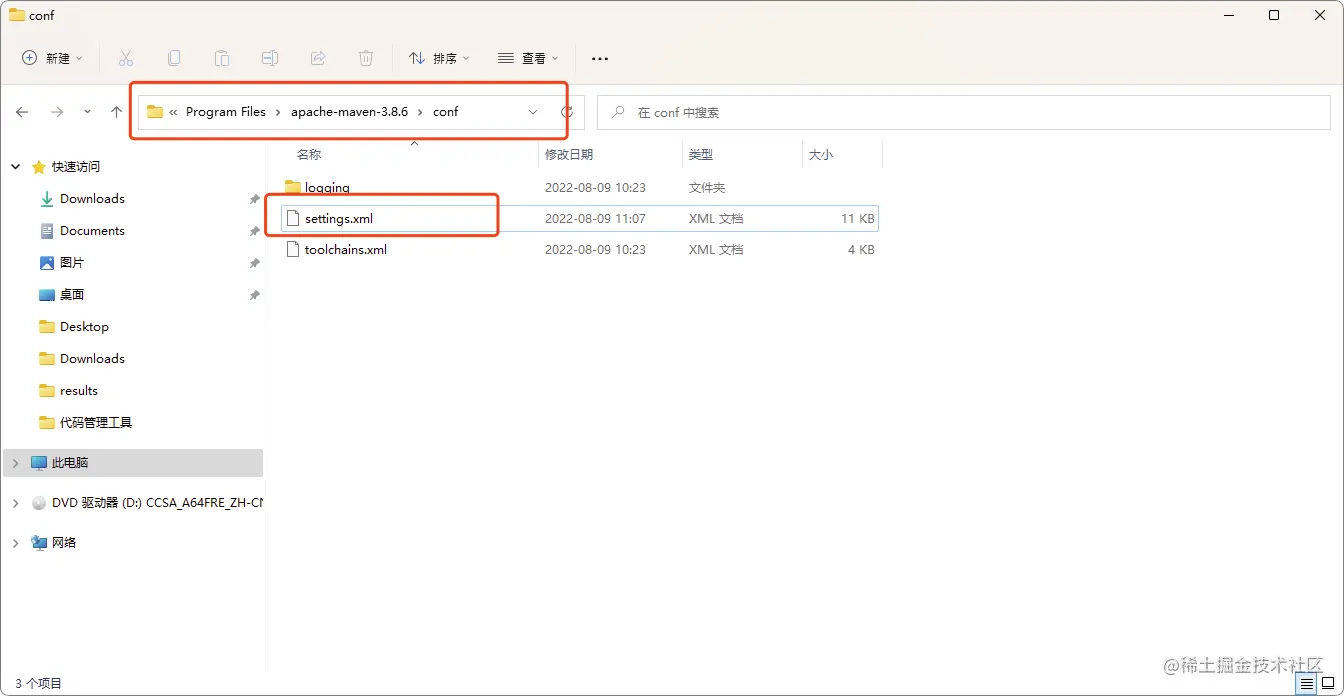Click the Paste clipboard icon
The width and height of the screenshot is (1344, 696).
tap(222, 58)
